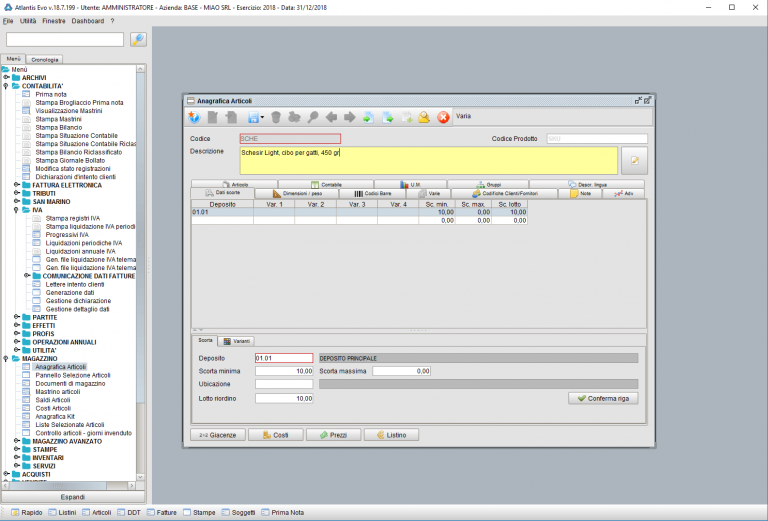768x521 pixels.
Task: Click the Listino button
Action: click(x=391, y=435)
